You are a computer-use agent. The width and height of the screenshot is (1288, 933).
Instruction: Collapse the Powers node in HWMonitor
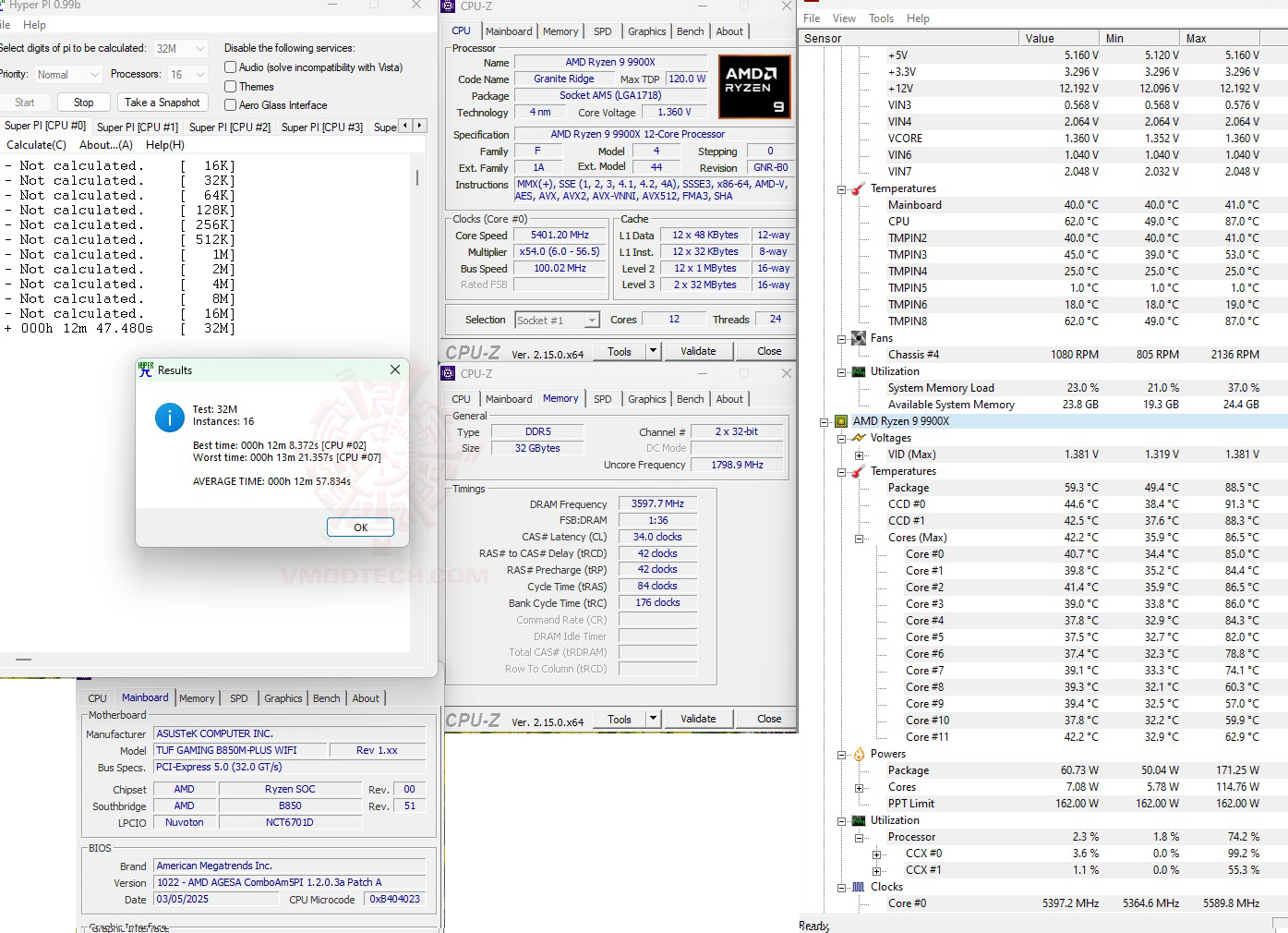tap(842, 755)
